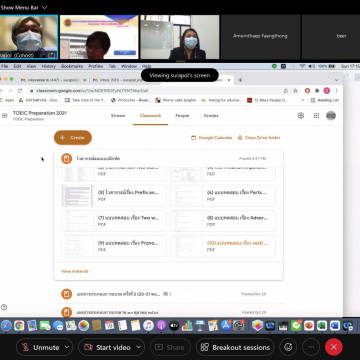Open the Breakout sessions panel

[235, 347]
